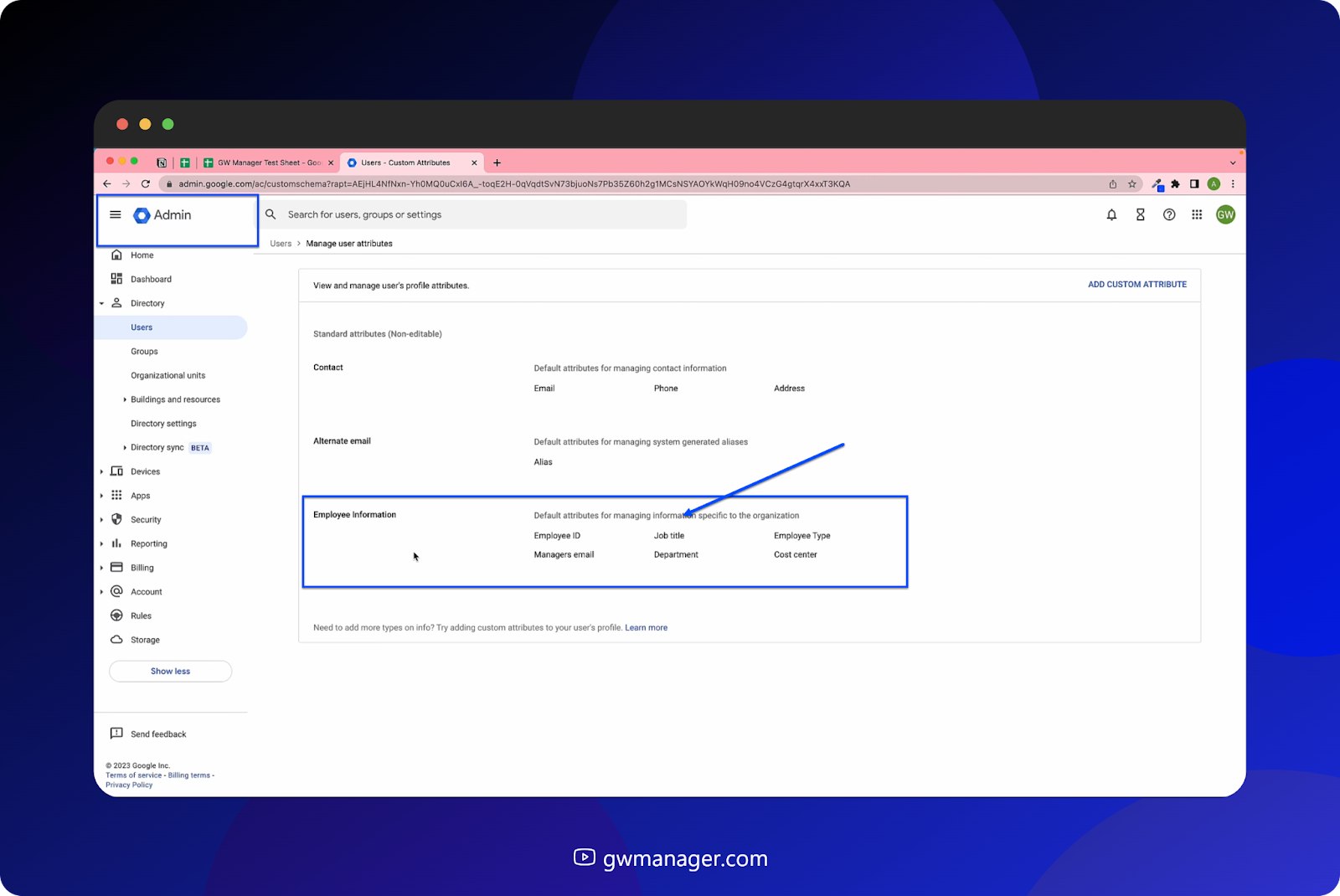
Task: Open the tab list dropdown chevron
Action: [1233, 163]
